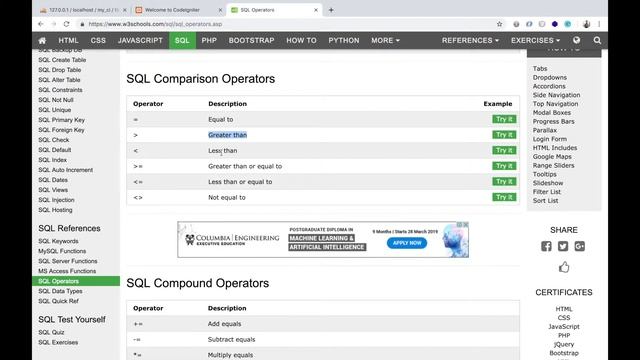Reload the page
Screen dimensions: 640x360
pyautogui.click(x=66, y=24)
